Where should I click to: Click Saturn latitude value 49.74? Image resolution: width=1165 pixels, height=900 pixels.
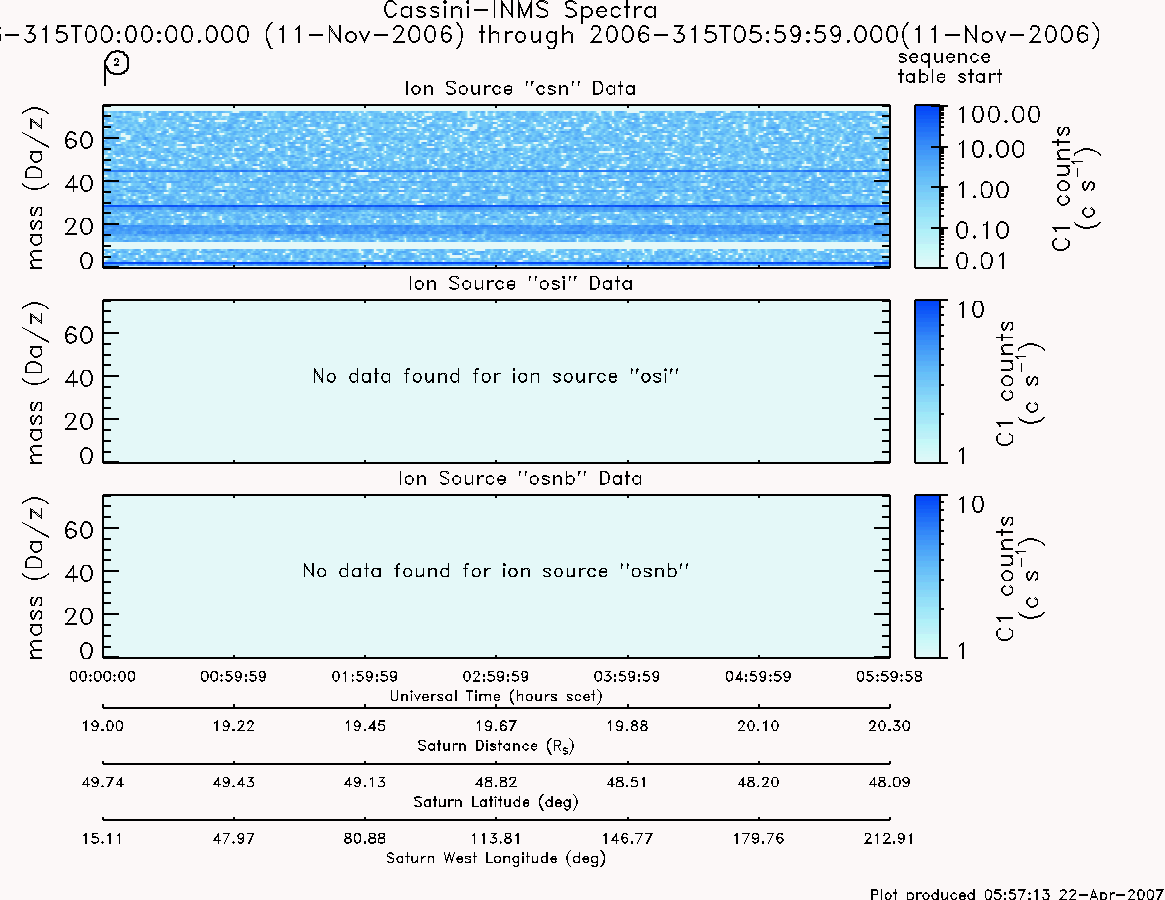pyautogui.click(x=103, y=783)
